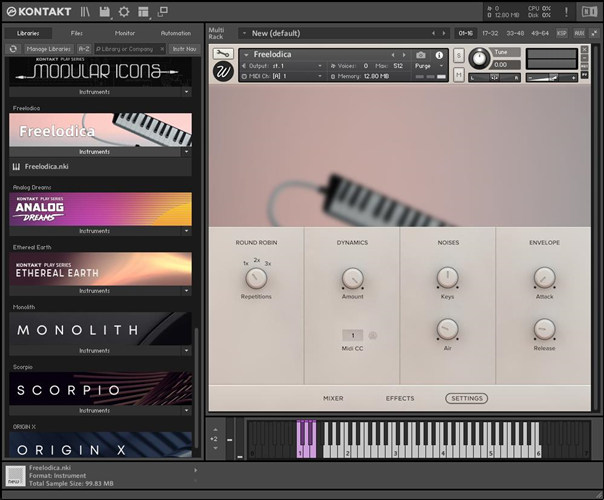The width and height of the screenshot is (604, 500).
Task: Toggle the Midi CC learn indicator
Action: (x=373, y=336)
